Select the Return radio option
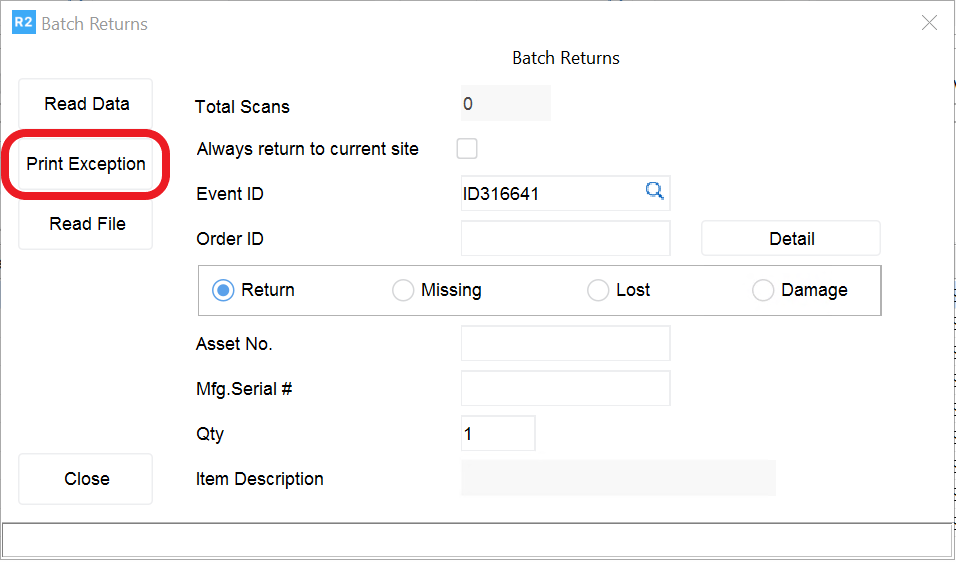Viewport: 956px width, 562px height. pos(223,290)
